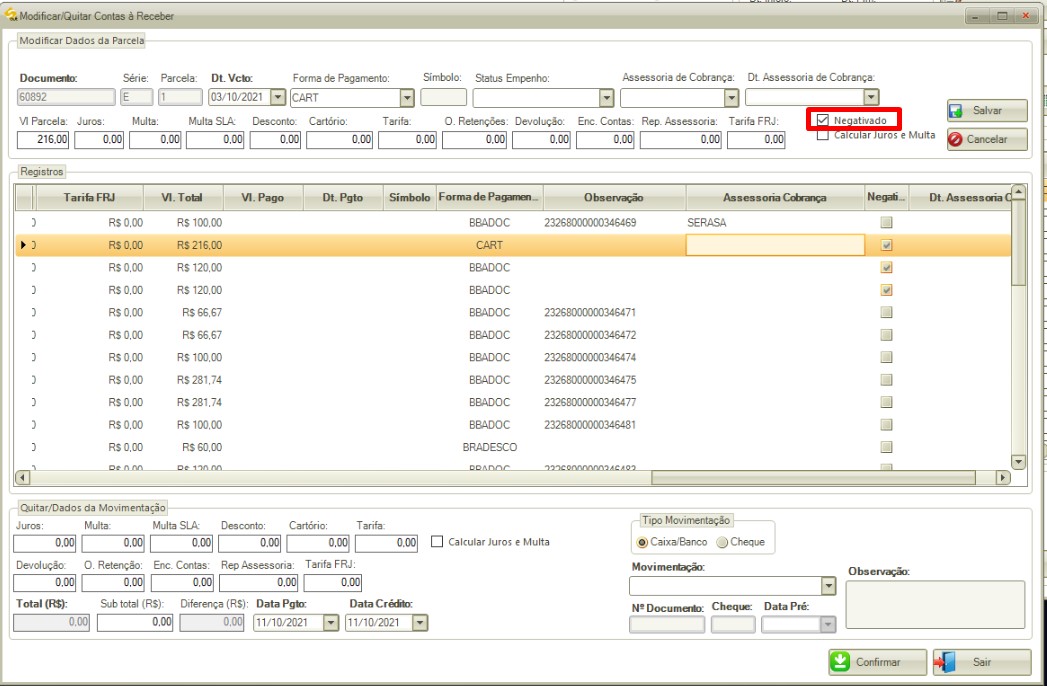Click the Vl. Pago column header
Viewport: 1047px width, 686px height.
point(262,197)
